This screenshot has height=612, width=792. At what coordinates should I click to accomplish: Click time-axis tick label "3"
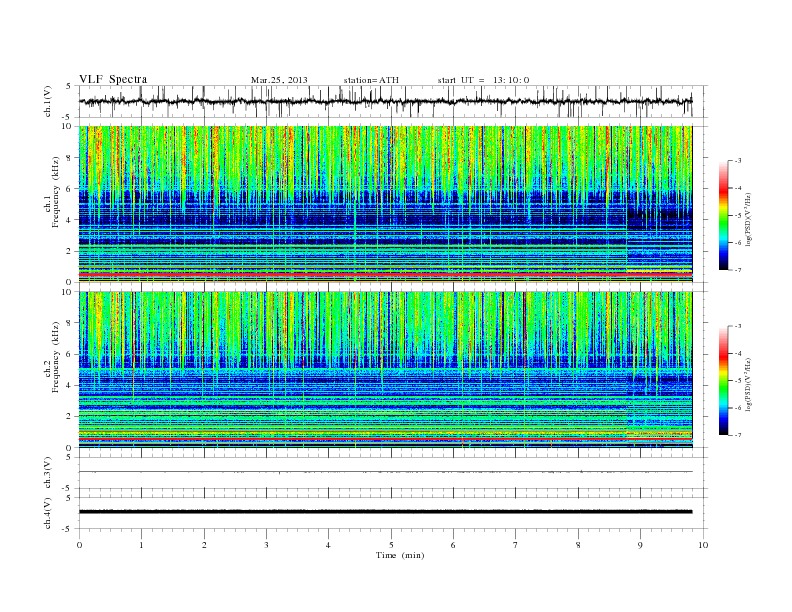coord(266,545)
